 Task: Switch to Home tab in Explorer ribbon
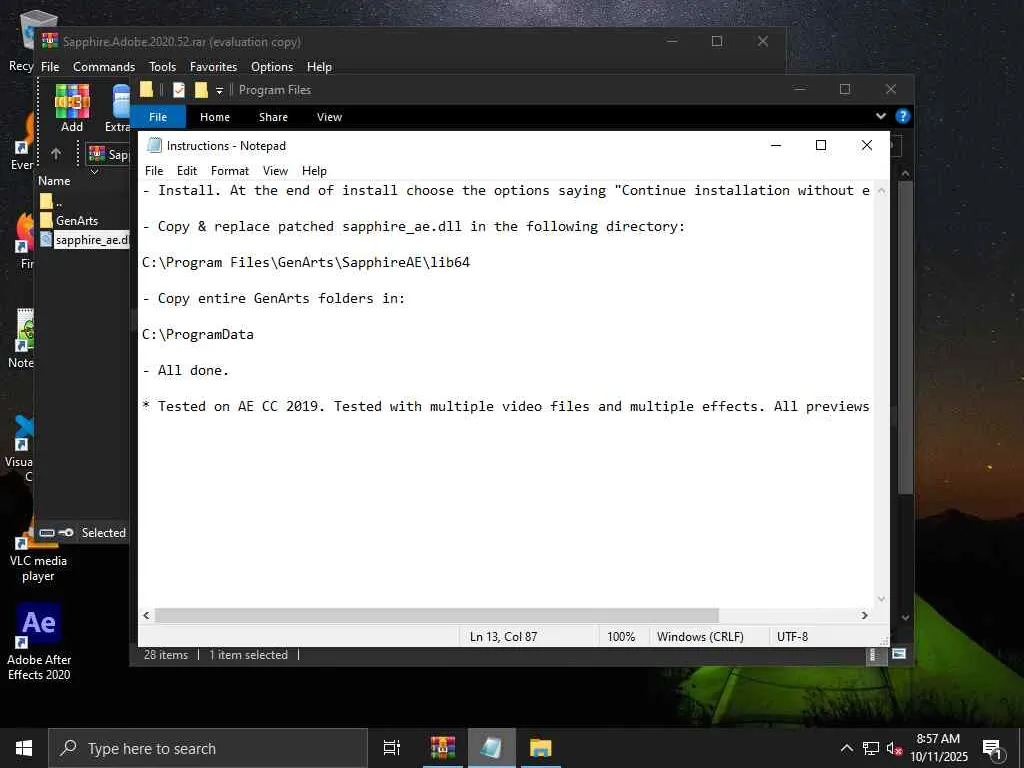[215, 117]
